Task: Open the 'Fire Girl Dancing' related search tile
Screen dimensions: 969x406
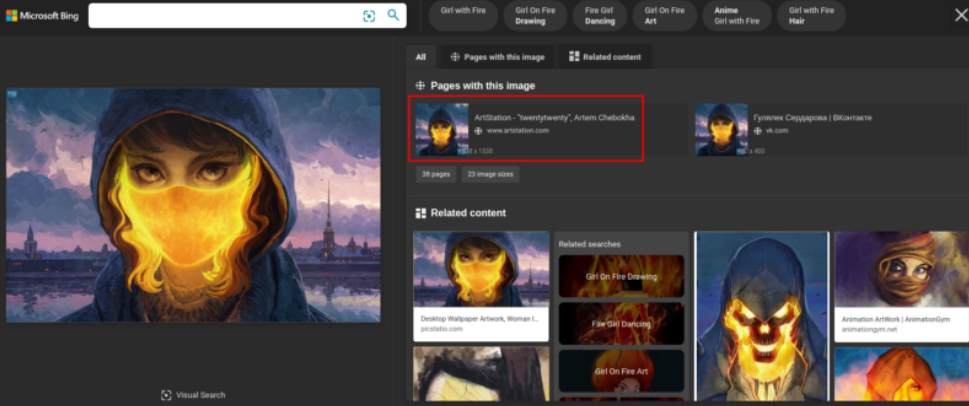Action: coord(621,323)
